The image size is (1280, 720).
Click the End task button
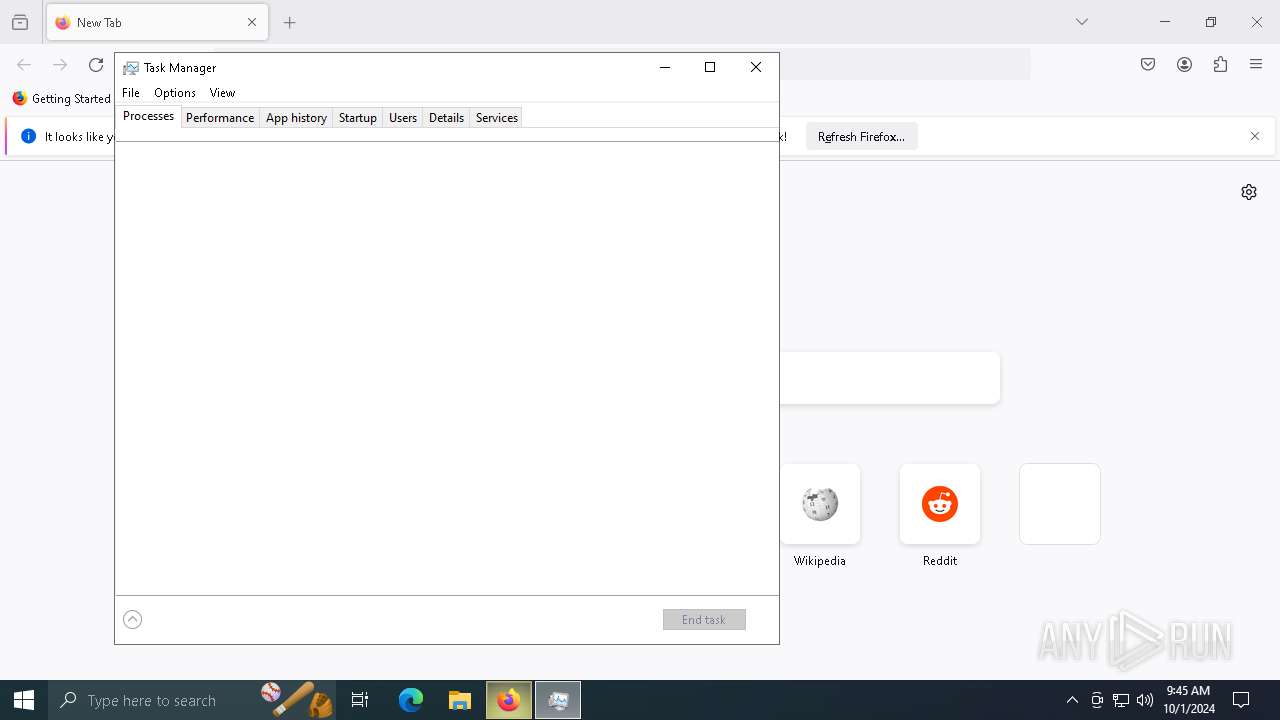coord(704,620)
